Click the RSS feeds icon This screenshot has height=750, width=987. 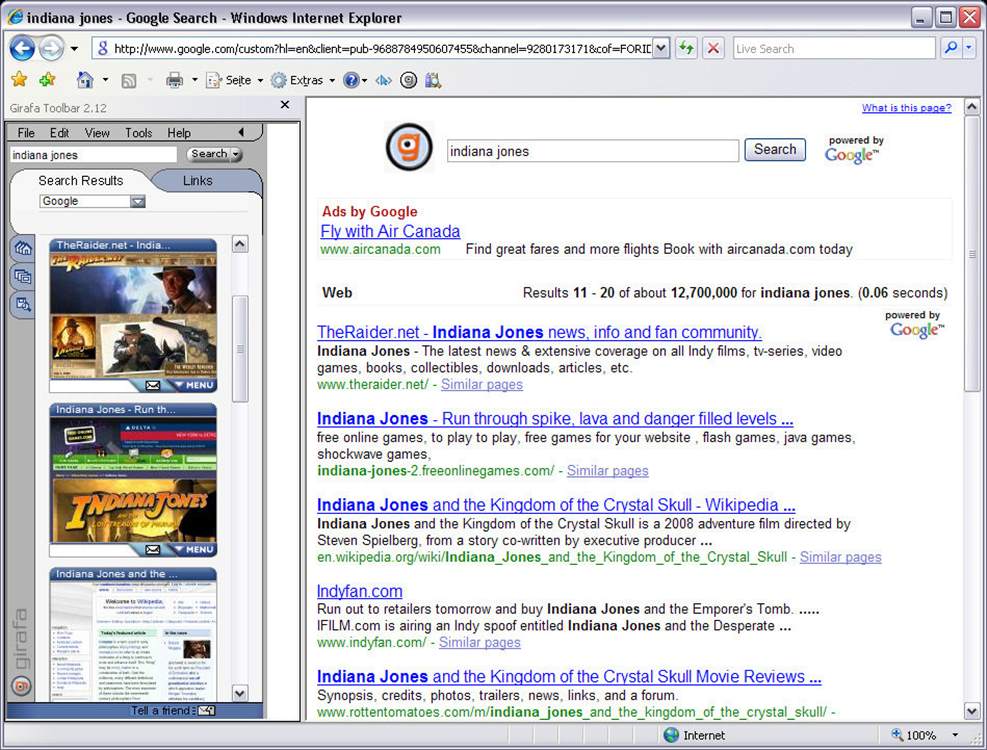128,80
